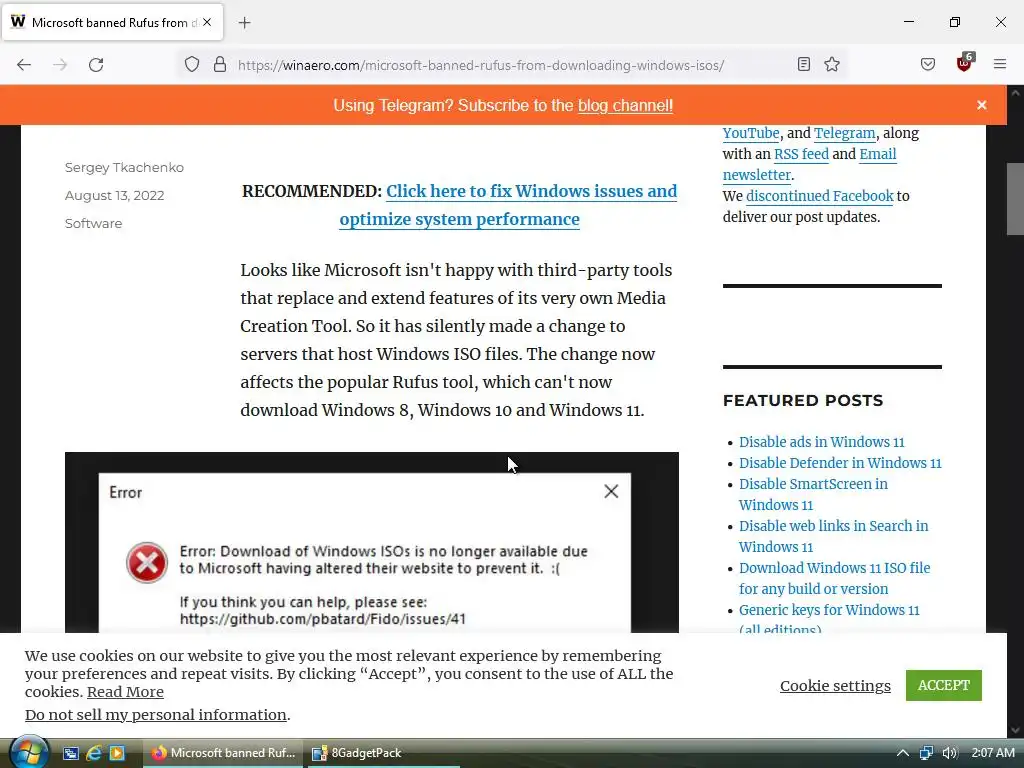The image size is (1024, 768).
Task: Launch Internet Explorer from taskbar
Action: (x=94, y=753)
